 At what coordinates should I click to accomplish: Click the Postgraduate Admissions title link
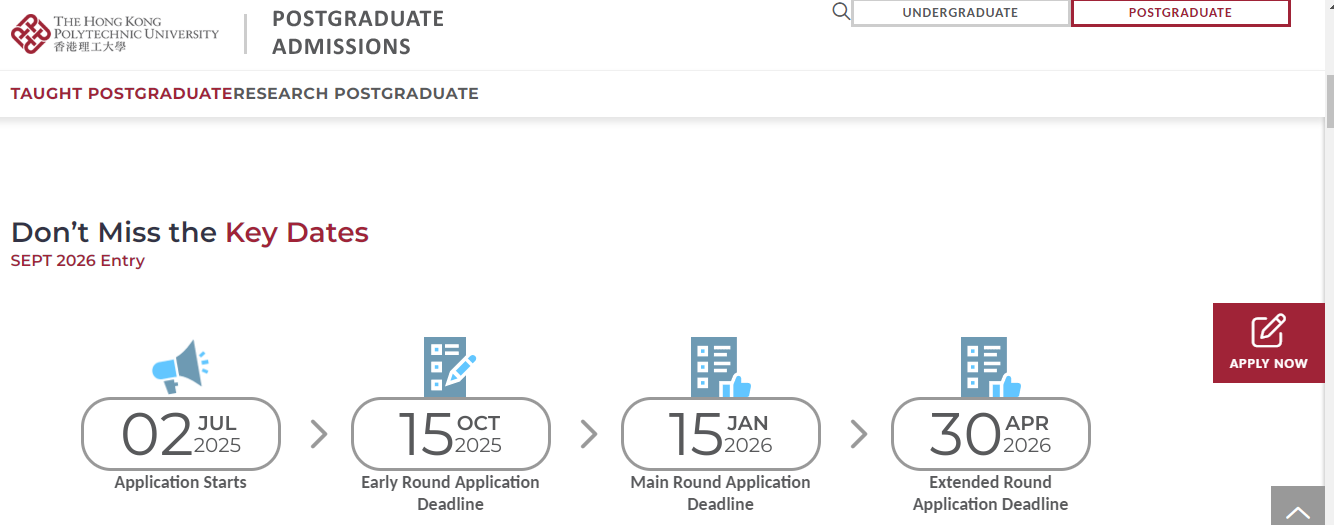(x=358, y=33)
